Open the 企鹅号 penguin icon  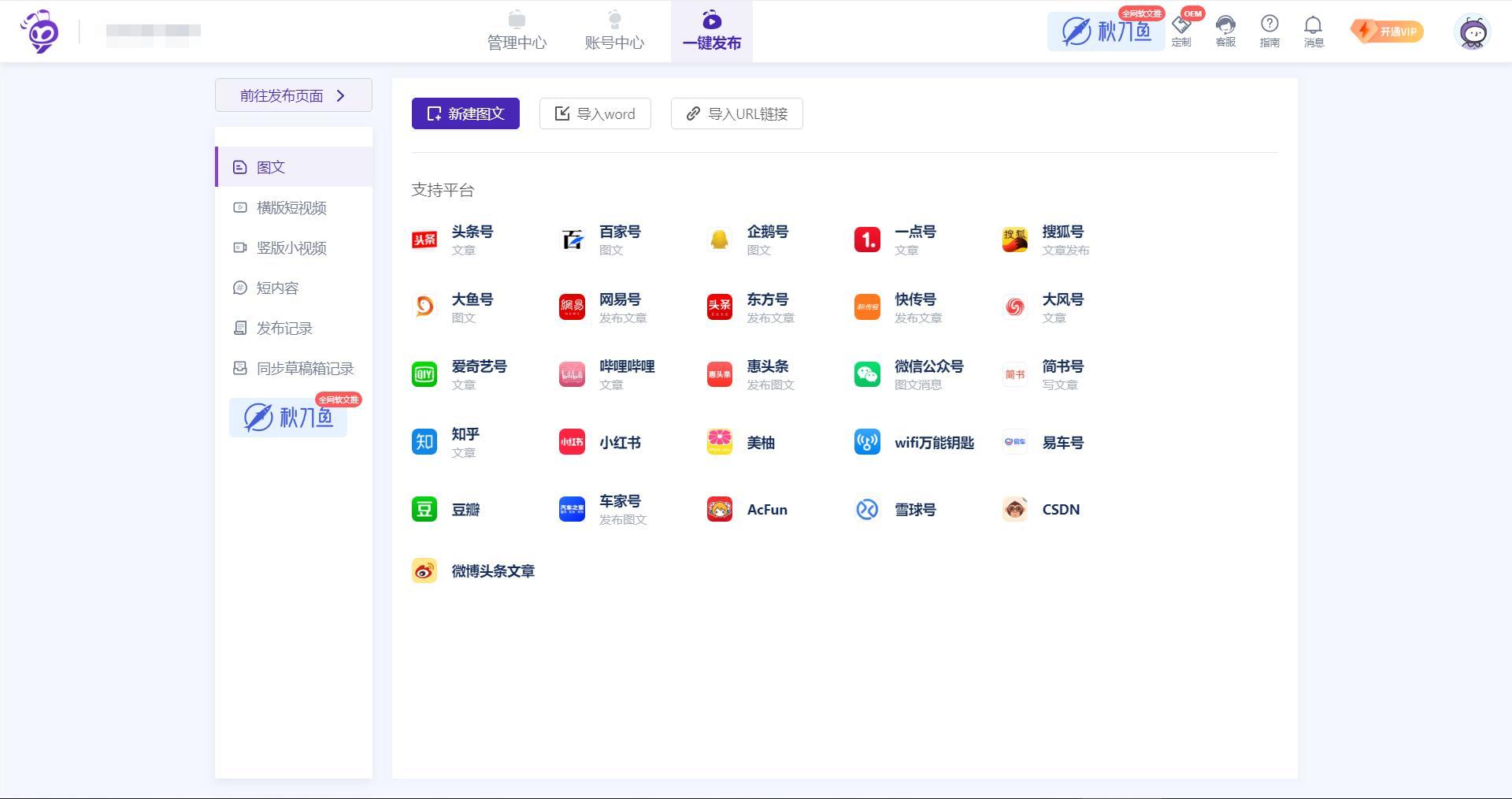[719, 240]
